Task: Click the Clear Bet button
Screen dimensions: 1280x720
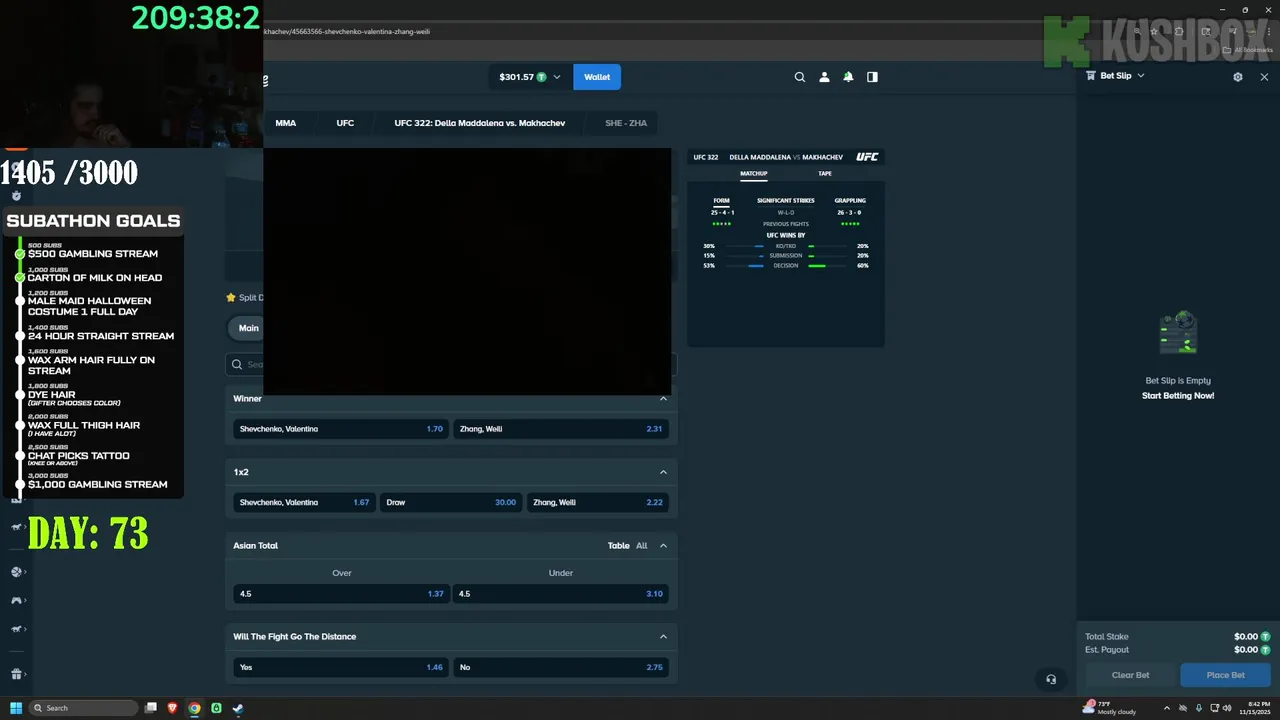Action: (1130, 675)
